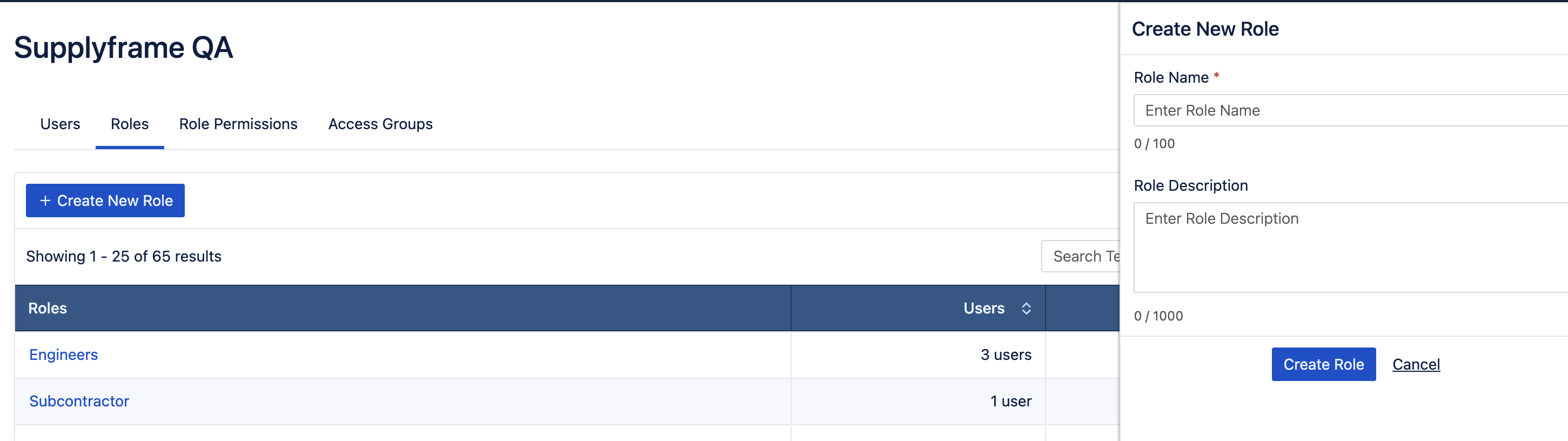Click the 1 user cell for Subcontractor
This screenshot has width=1568, height=441.
pyautogui.click(x=1010, y=401)
